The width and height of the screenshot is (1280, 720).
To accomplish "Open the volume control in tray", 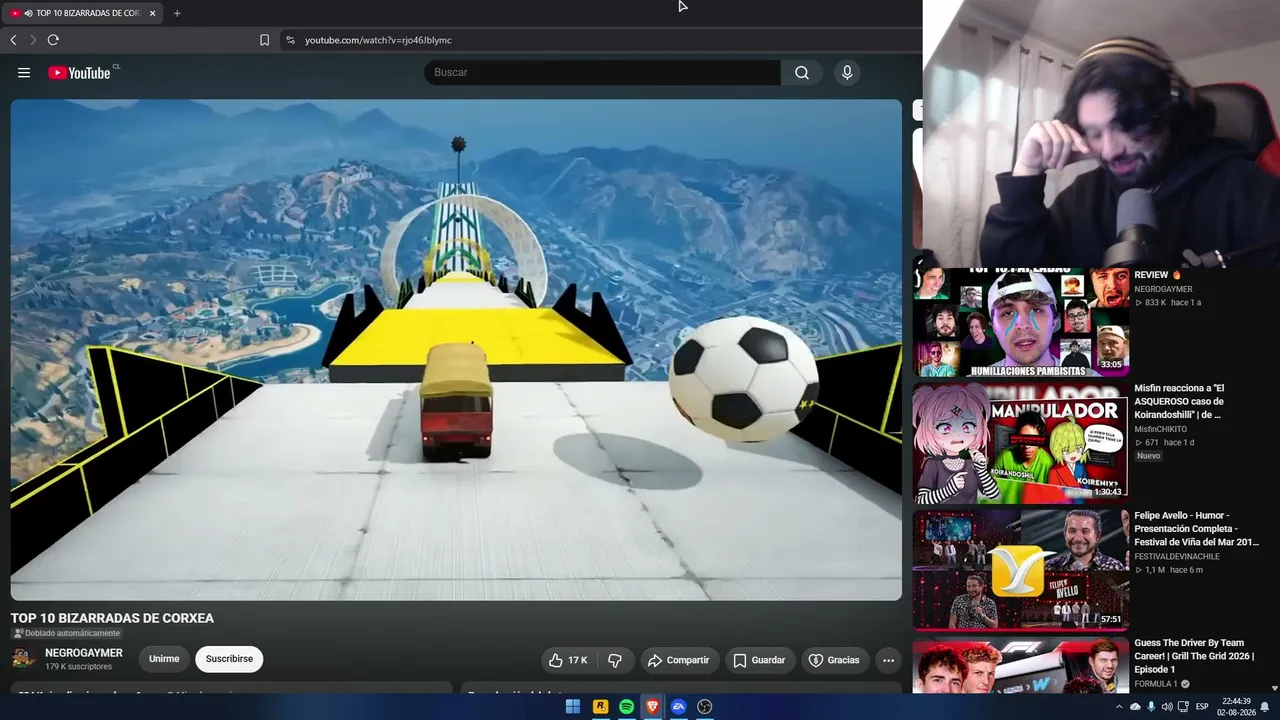I will pyautogui.click(x=1167, y=707).
